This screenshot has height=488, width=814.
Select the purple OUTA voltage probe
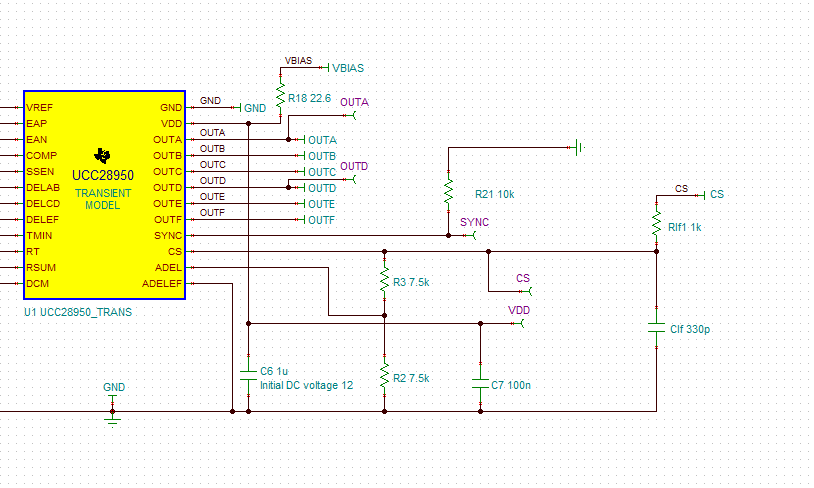(x=354, y=108)
